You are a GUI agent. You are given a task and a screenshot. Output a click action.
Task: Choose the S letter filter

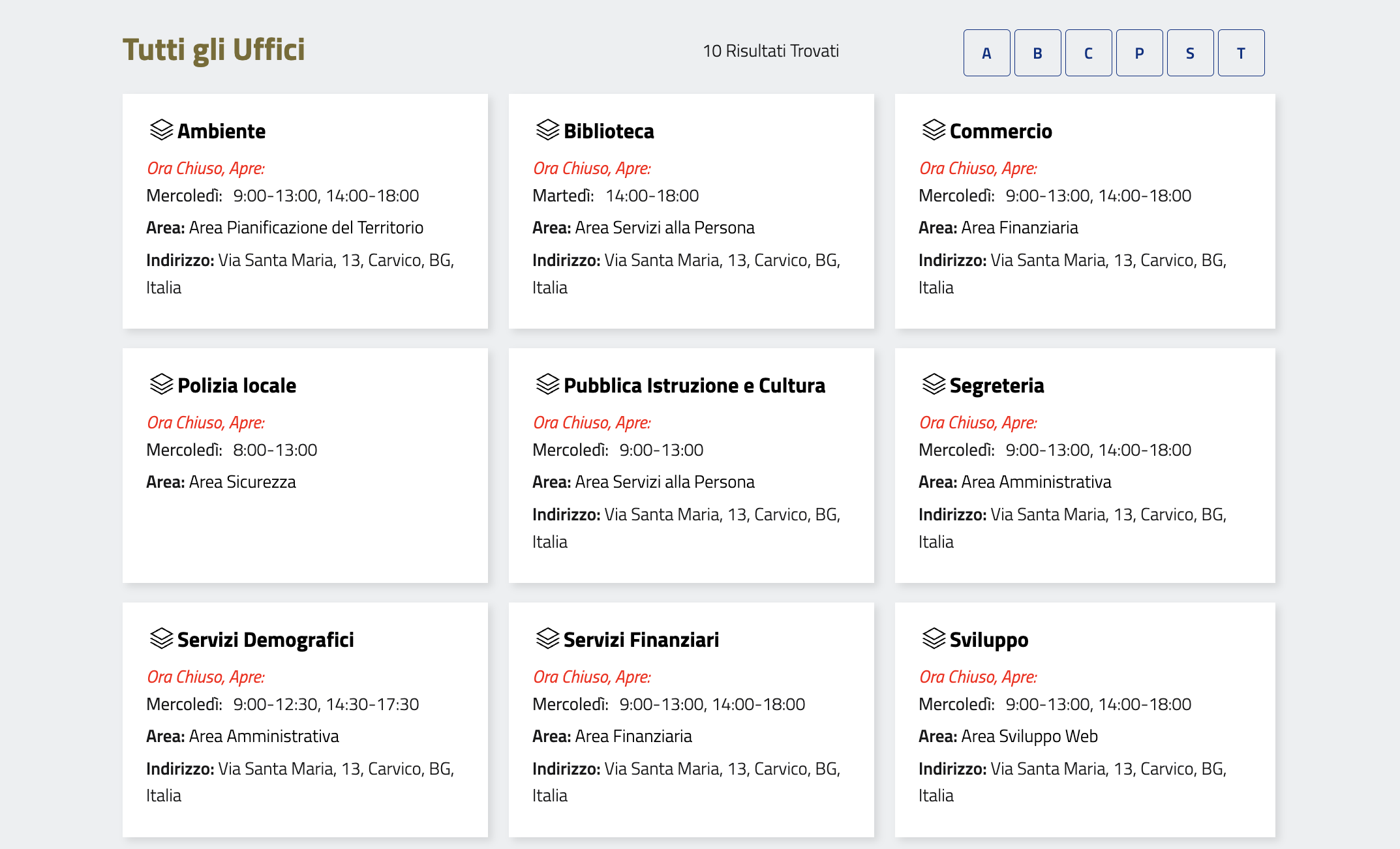click(1190, 53)
